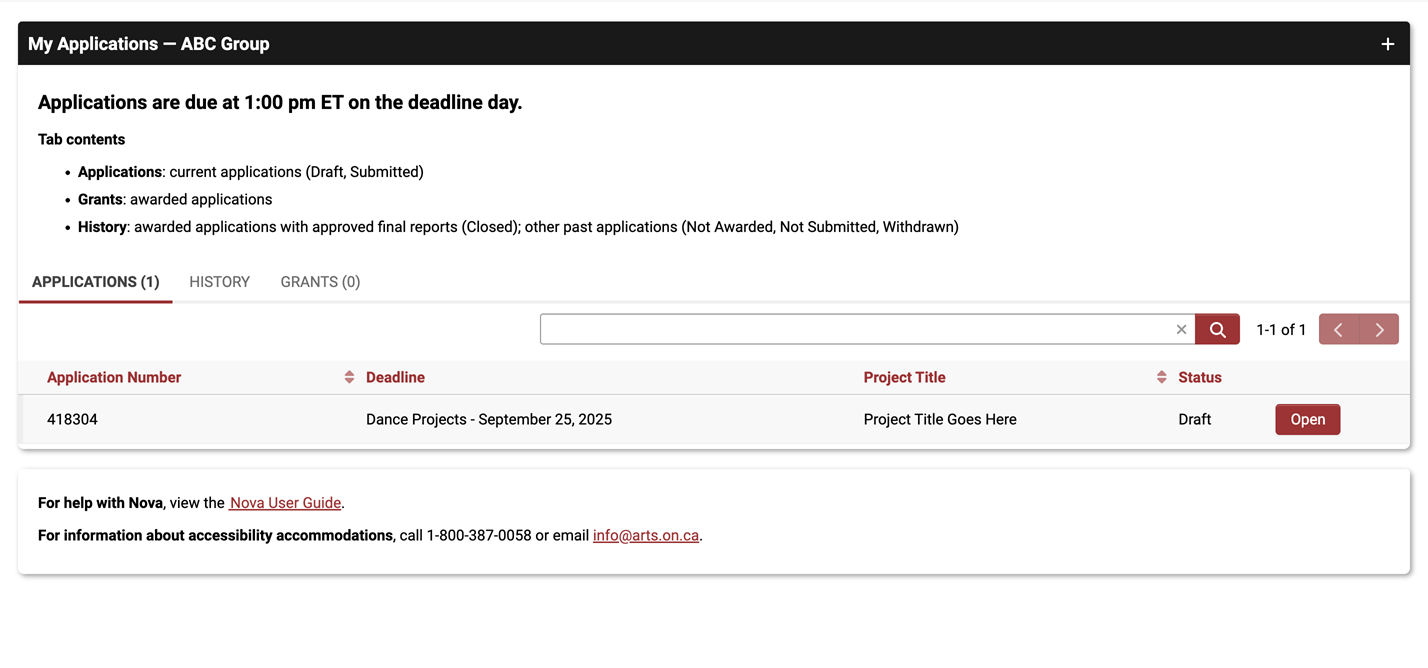Clear the search box with the X icon
Screen dimensions: 1428x668
1181,330
